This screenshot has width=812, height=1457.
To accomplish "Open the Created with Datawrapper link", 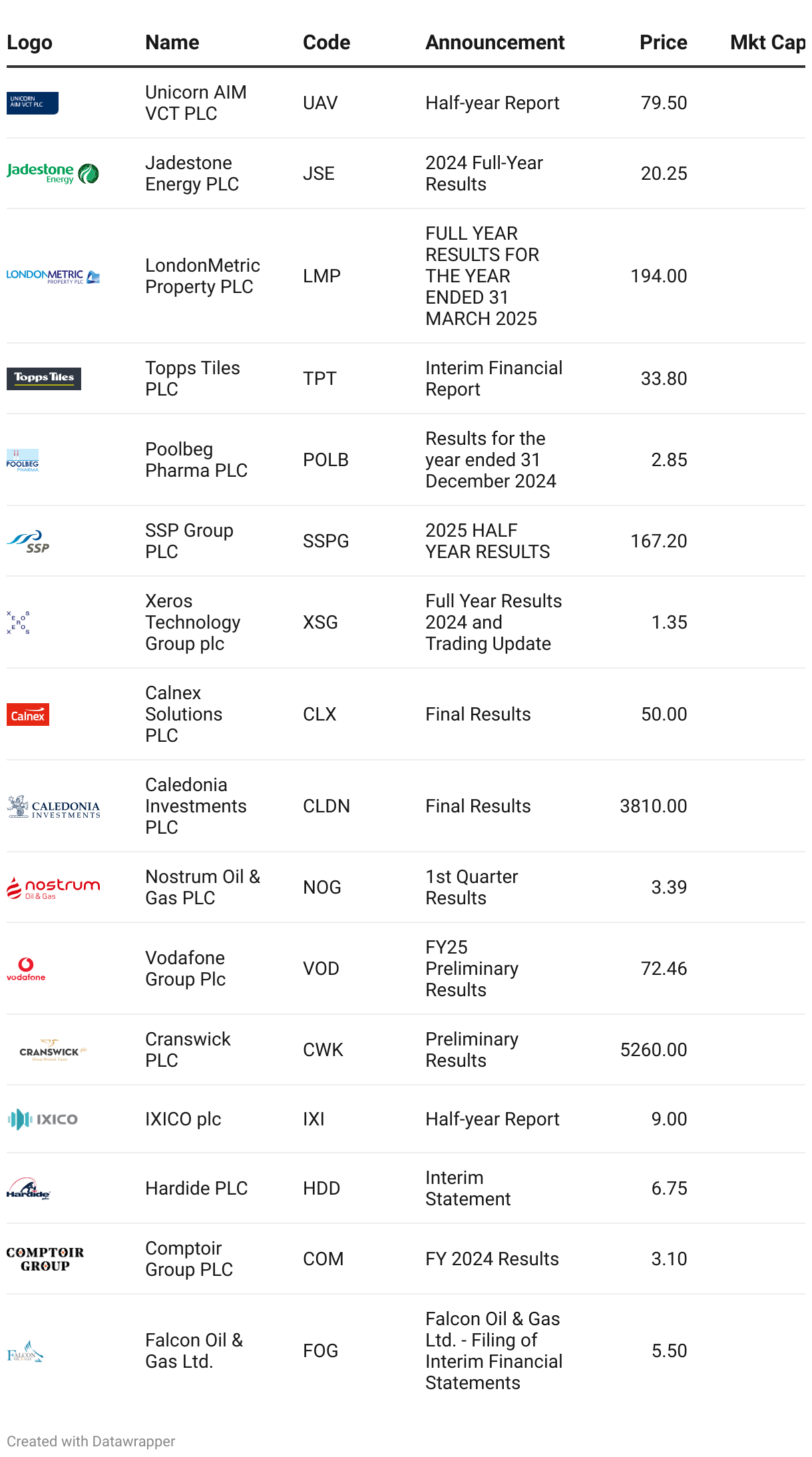I will pyautogui.click(x=91, y=1441).
